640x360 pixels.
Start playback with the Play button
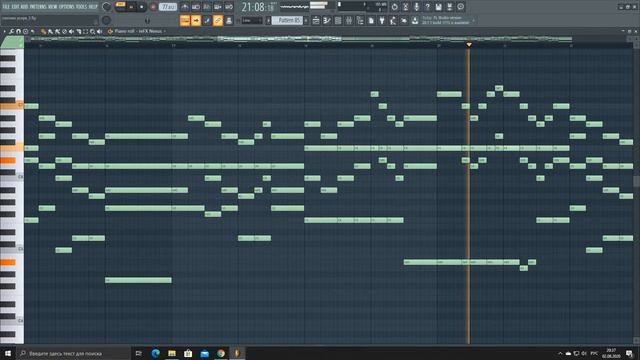coord(131,7)
